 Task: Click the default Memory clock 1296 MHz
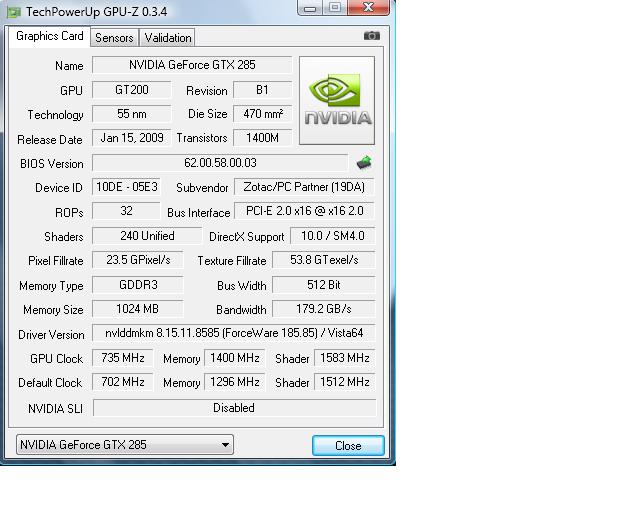click(235, 382)
